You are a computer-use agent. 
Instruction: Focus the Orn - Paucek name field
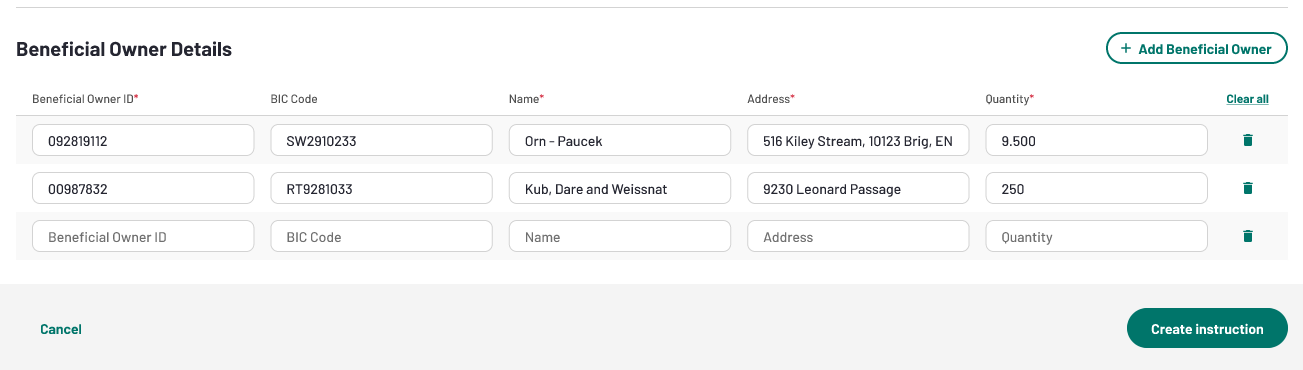[619, 140]
